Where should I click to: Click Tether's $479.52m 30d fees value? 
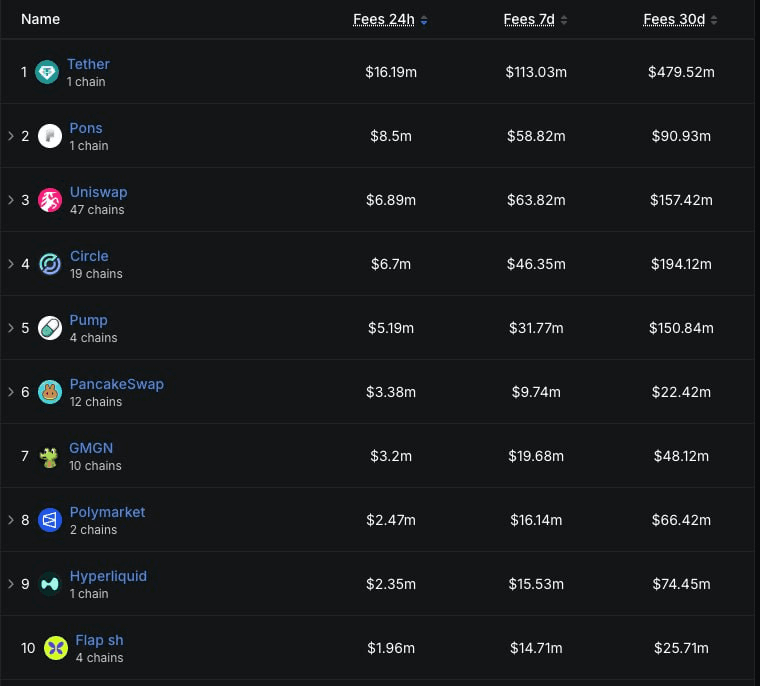681,72
